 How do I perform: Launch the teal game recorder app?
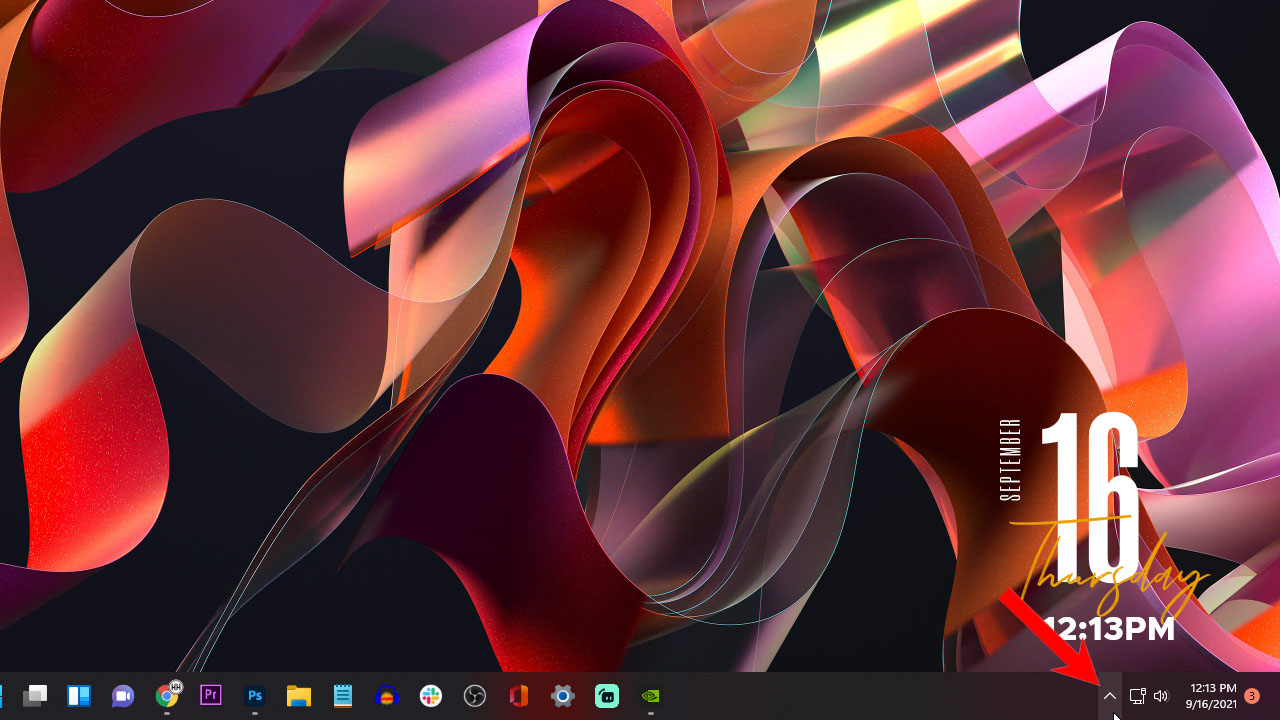pyautogui.click(x=606, y=695)
